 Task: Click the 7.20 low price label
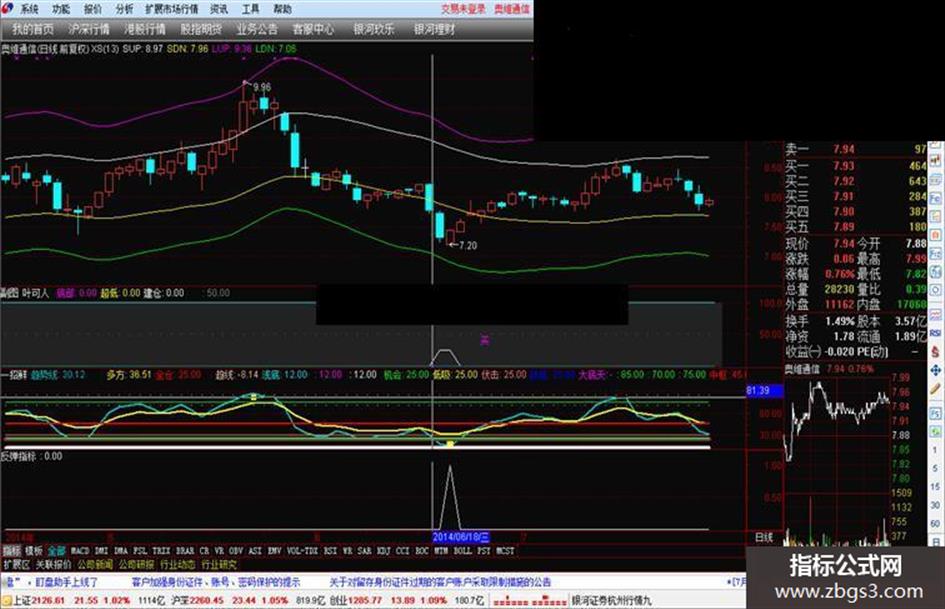point(468,245)
